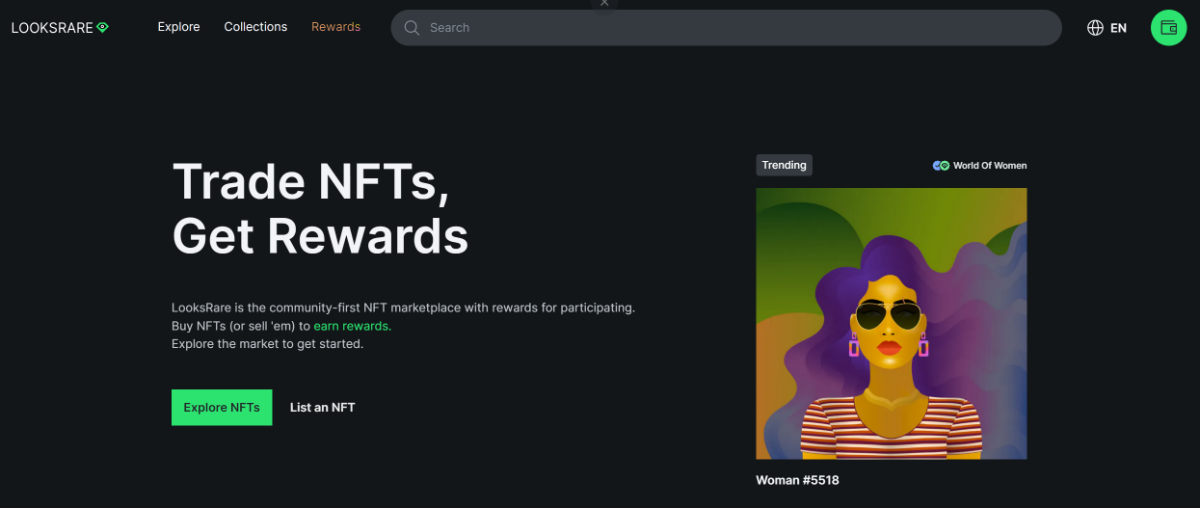Click the Woman #5518 title
The height and width of the screenshot is (508, 1200).
point(797,480)
